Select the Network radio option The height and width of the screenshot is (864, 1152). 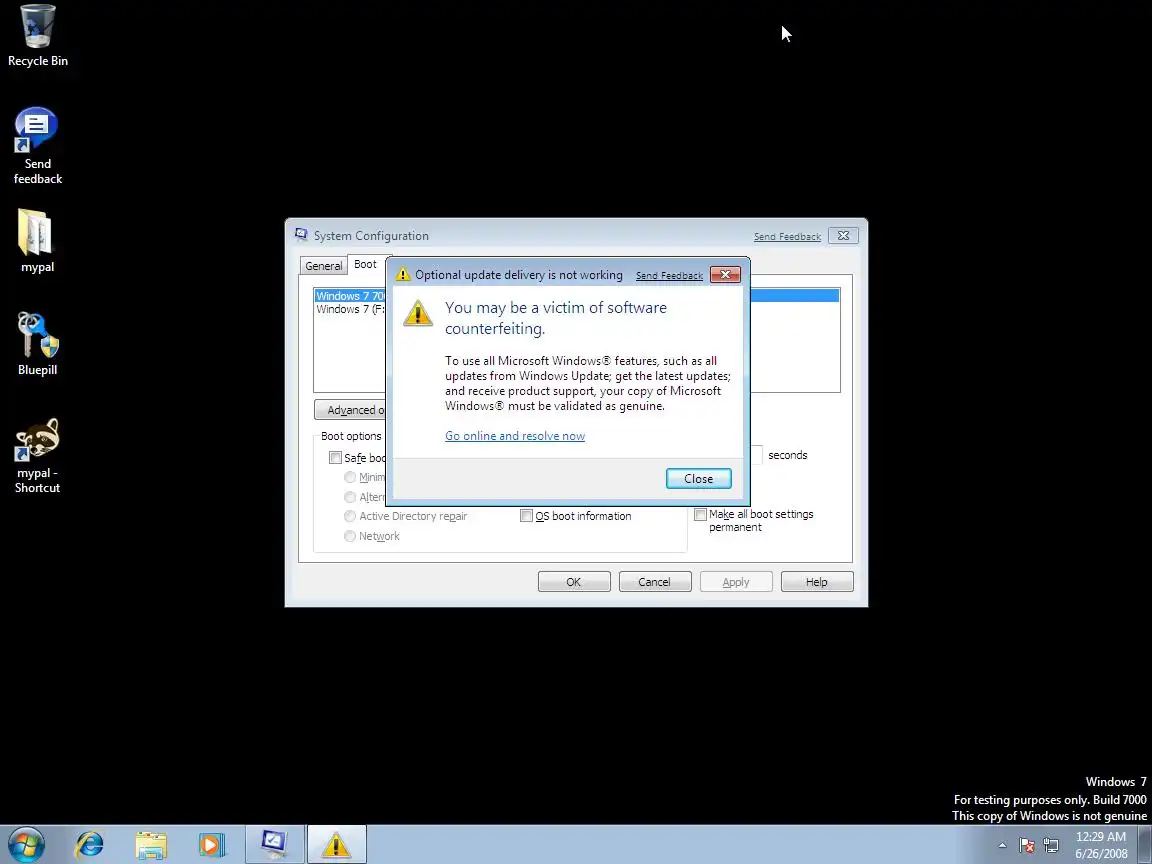(350, 536)
